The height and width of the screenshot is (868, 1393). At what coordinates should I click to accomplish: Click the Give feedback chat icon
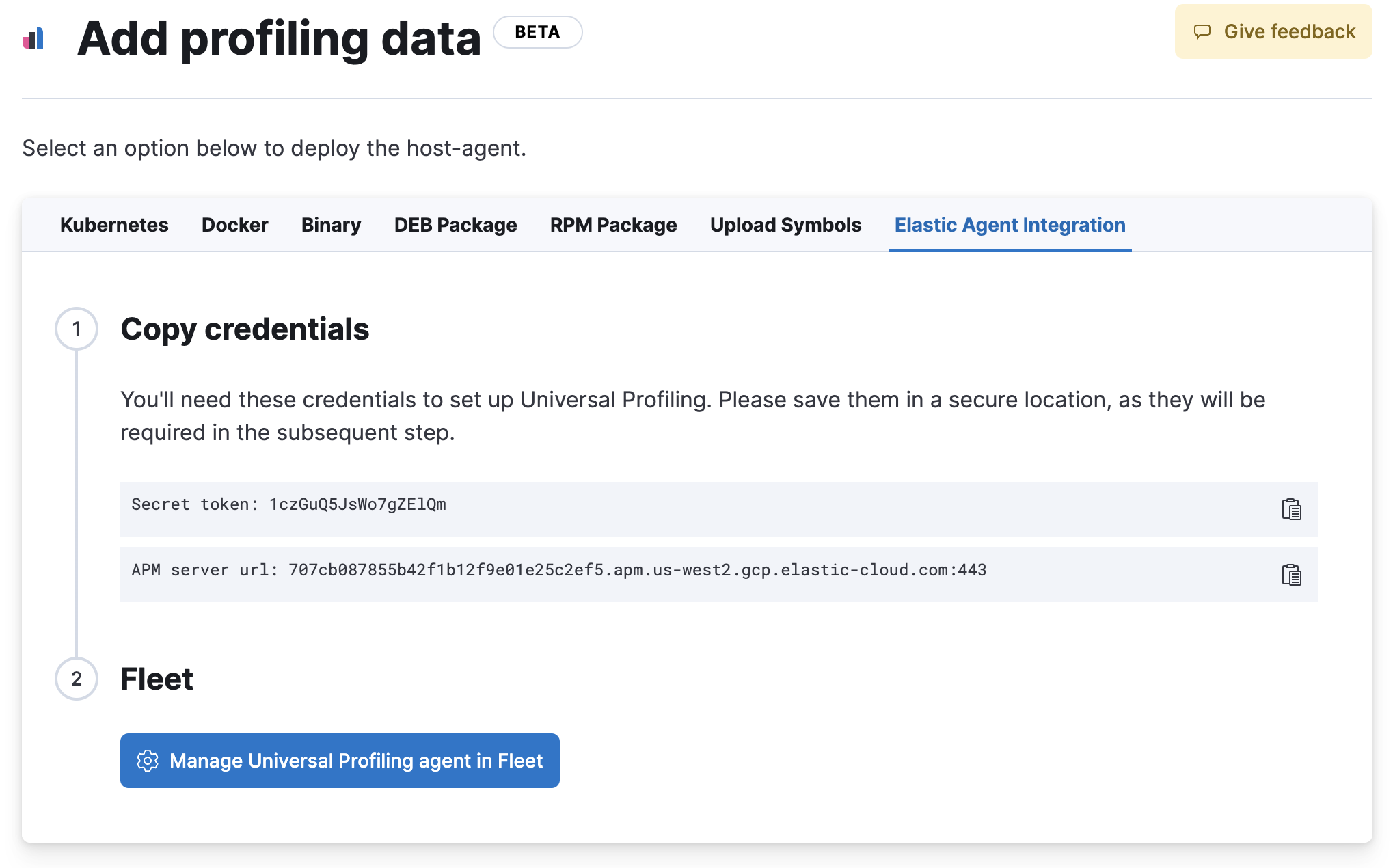point(1200,32)
